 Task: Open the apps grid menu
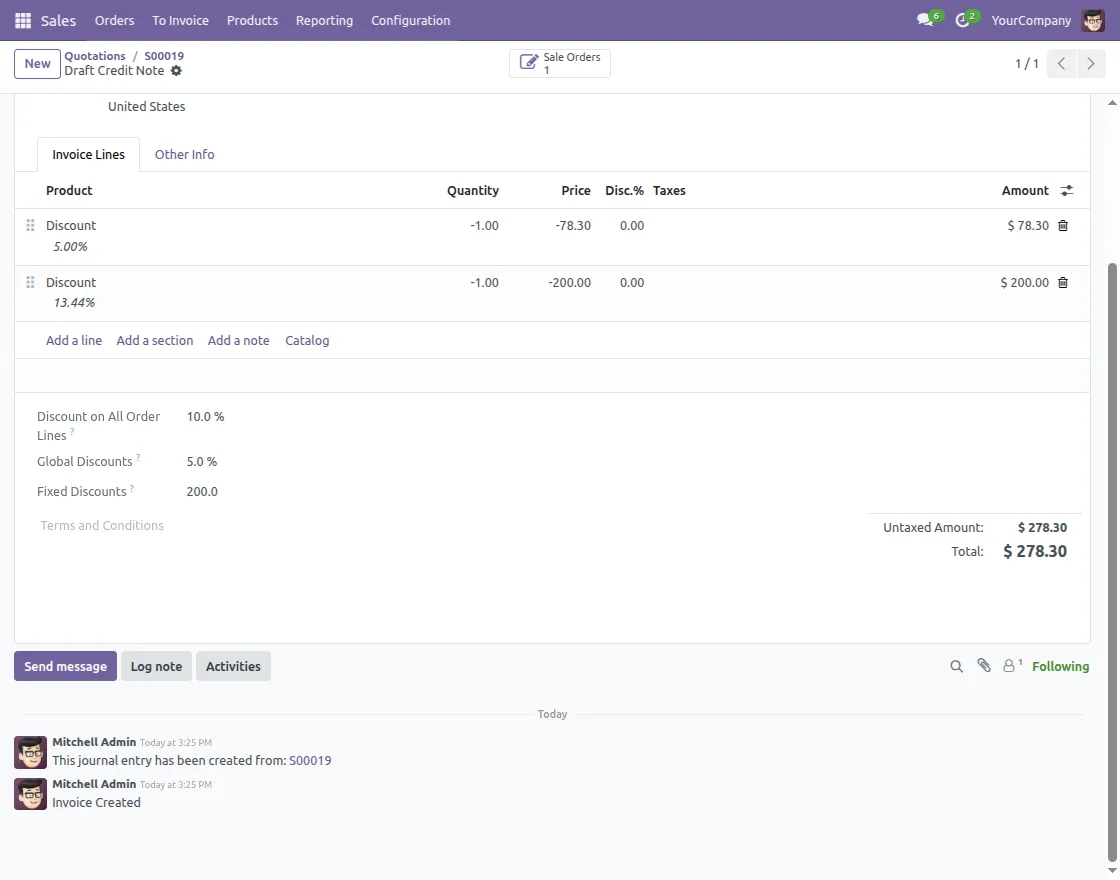coord(22,20)
